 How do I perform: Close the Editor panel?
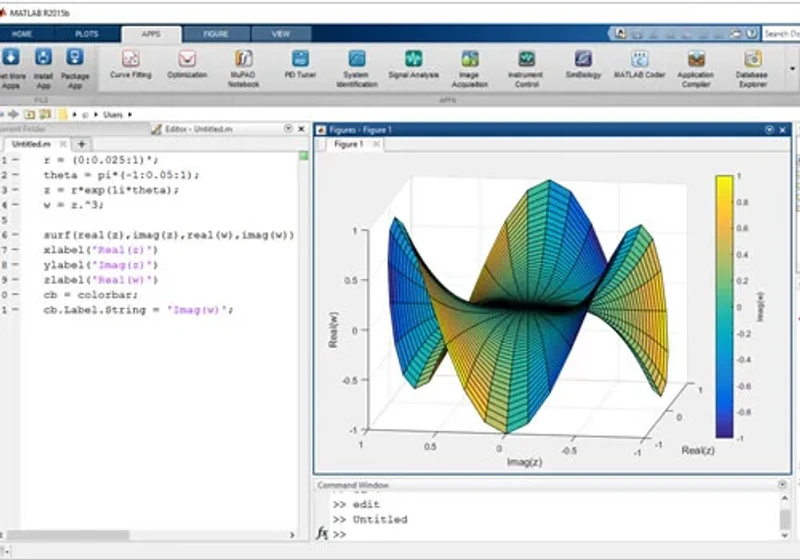click(x=301, y=129)
